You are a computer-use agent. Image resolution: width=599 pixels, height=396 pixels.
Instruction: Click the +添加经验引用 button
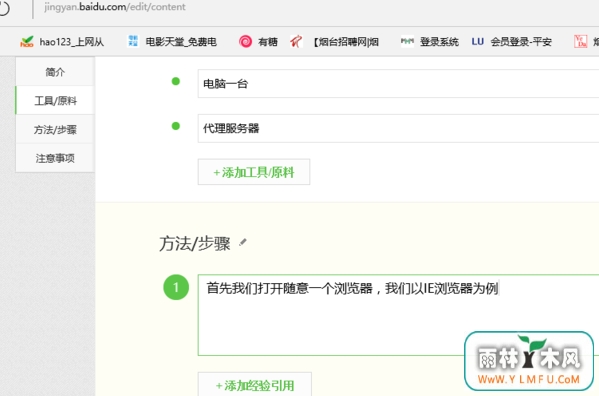[254, 385]
